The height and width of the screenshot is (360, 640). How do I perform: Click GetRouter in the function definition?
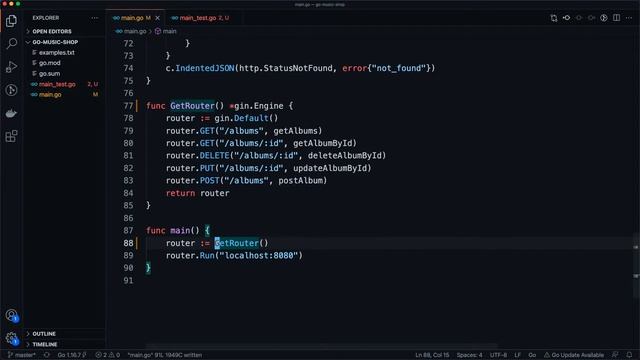tap(192, 106)
